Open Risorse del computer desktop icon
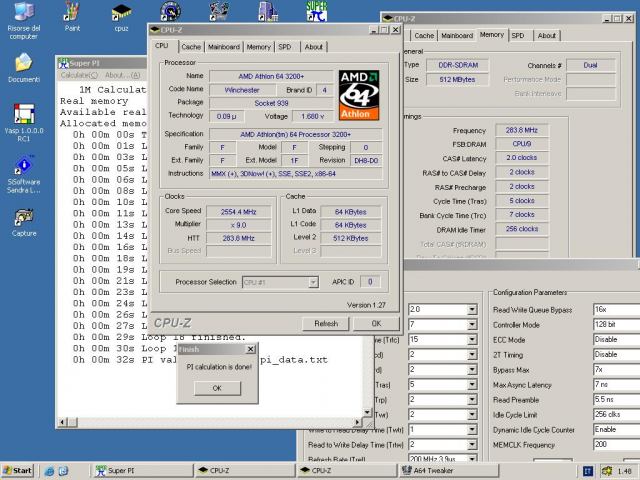640x480 pixels. (x=23, y=20)
